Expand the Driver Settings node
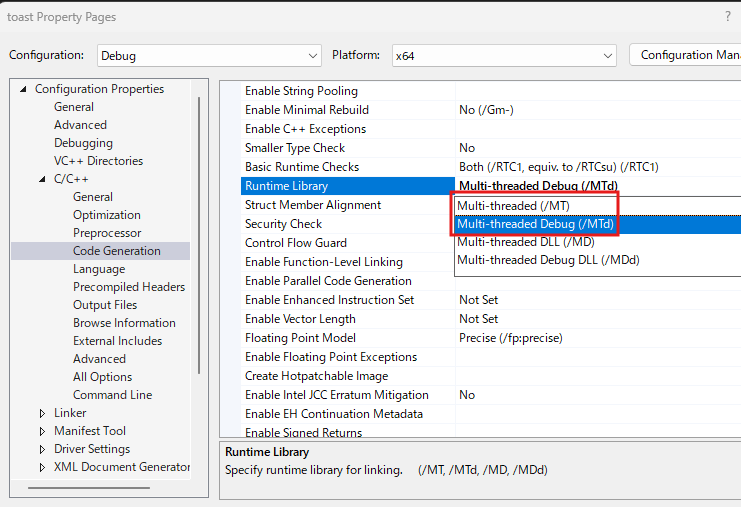The image size is (741, 507). pos(42,449)
